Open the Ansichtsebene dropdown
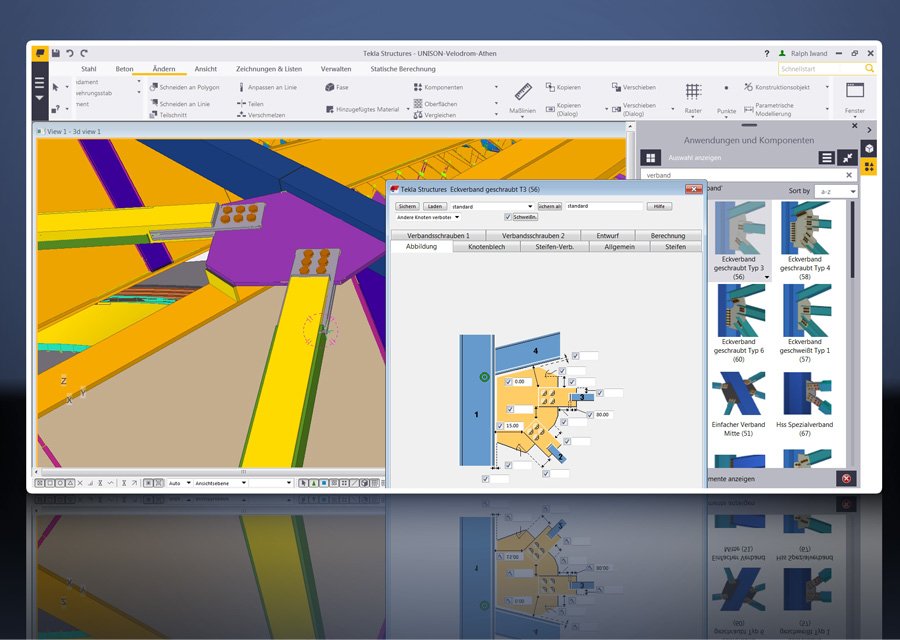Image resolution: width=900 pixels, height=640 pixels. [x=220, y=483]
